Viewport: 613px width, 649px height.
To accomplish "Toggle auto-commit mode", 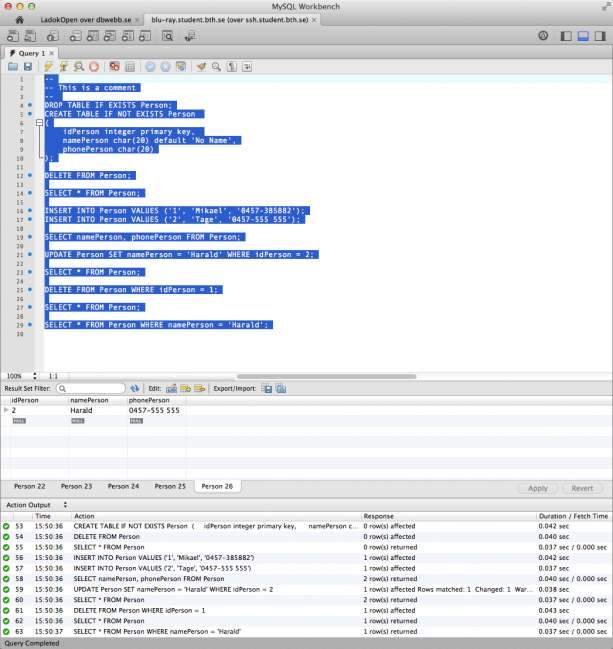I will [x=181, y=67].
